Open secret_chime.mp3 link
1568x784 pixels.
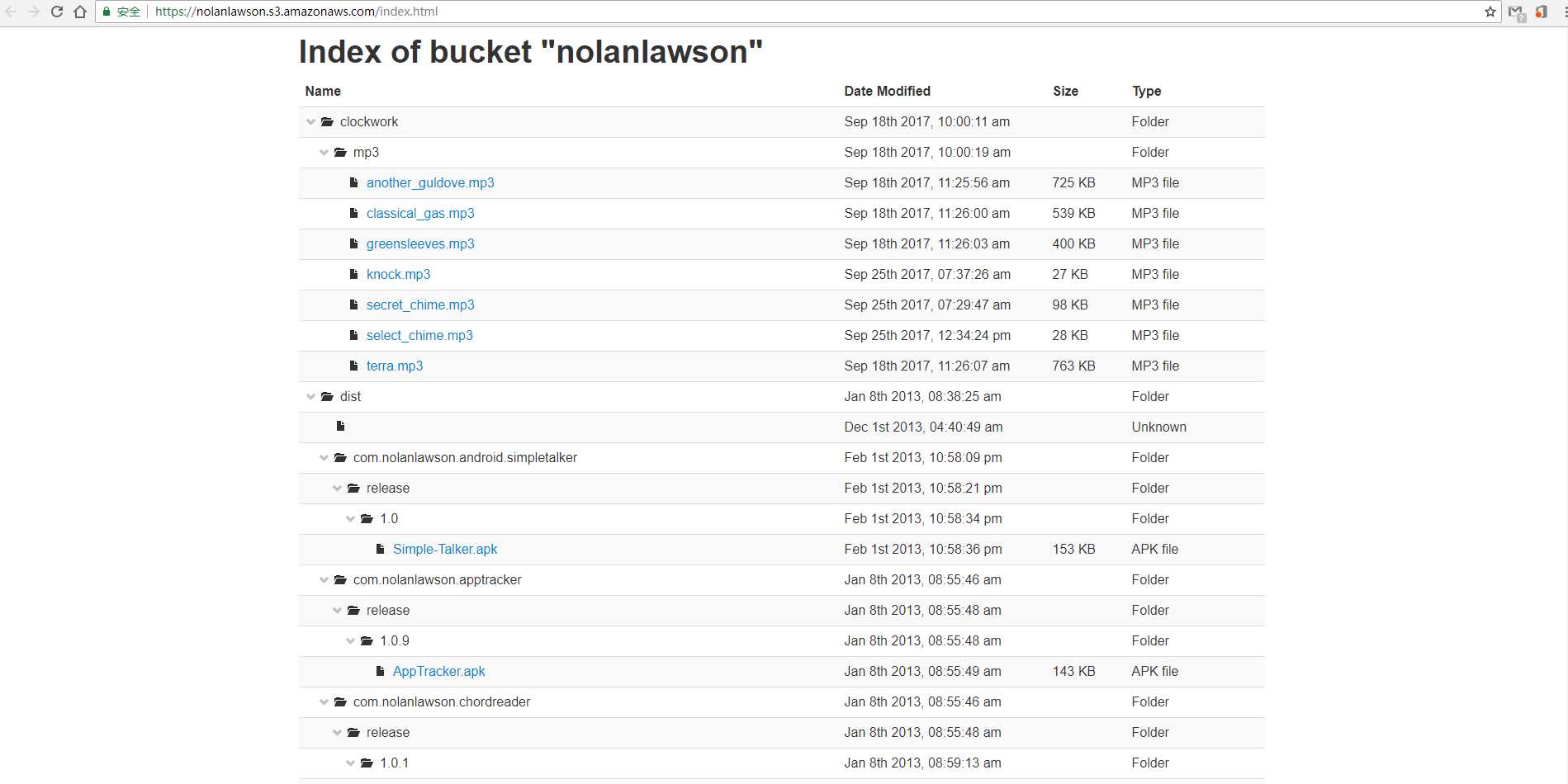pos(420,305)
